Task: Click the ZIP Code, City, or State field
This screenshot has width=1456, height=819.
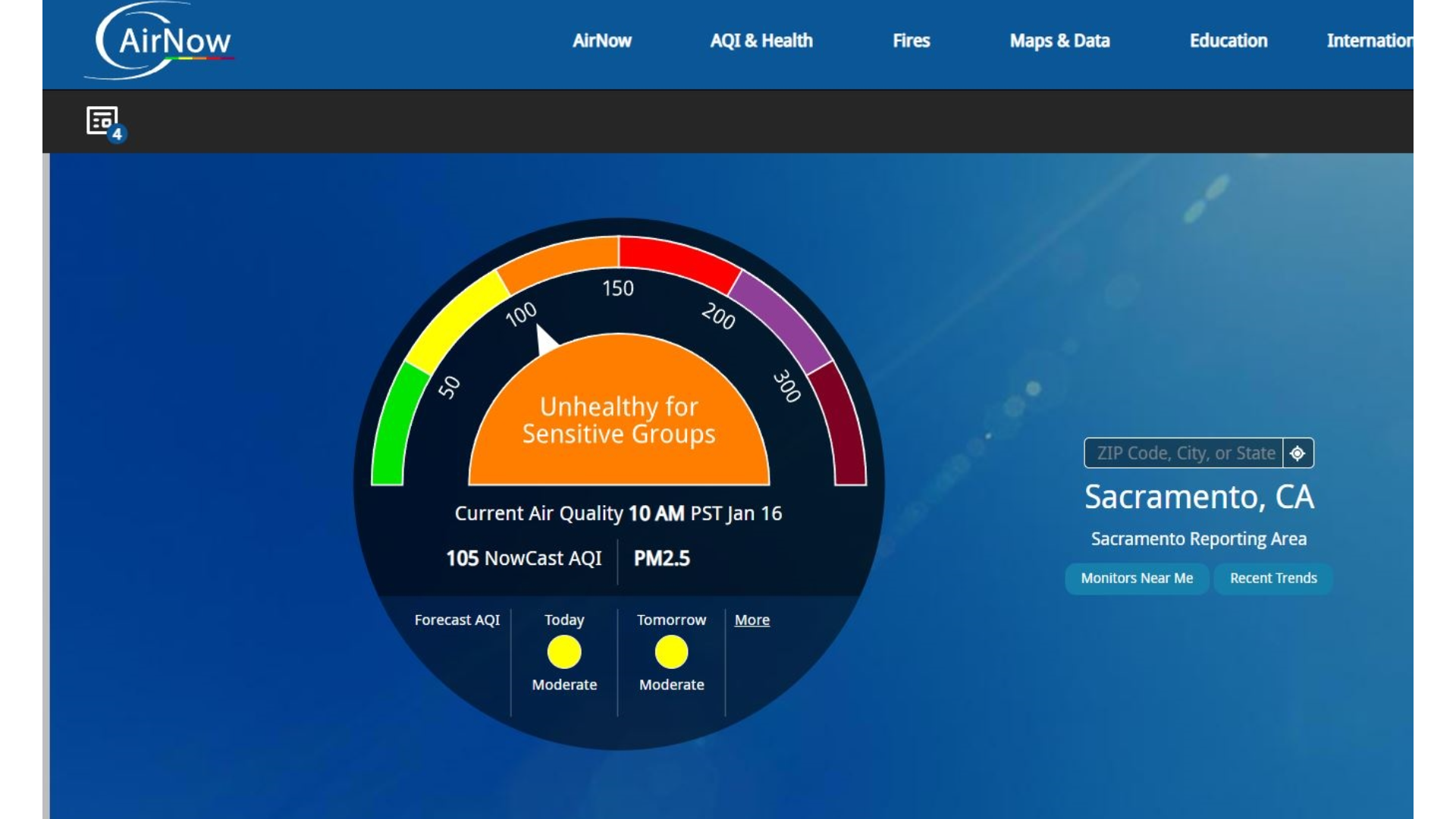Action: coord(1183,453)
